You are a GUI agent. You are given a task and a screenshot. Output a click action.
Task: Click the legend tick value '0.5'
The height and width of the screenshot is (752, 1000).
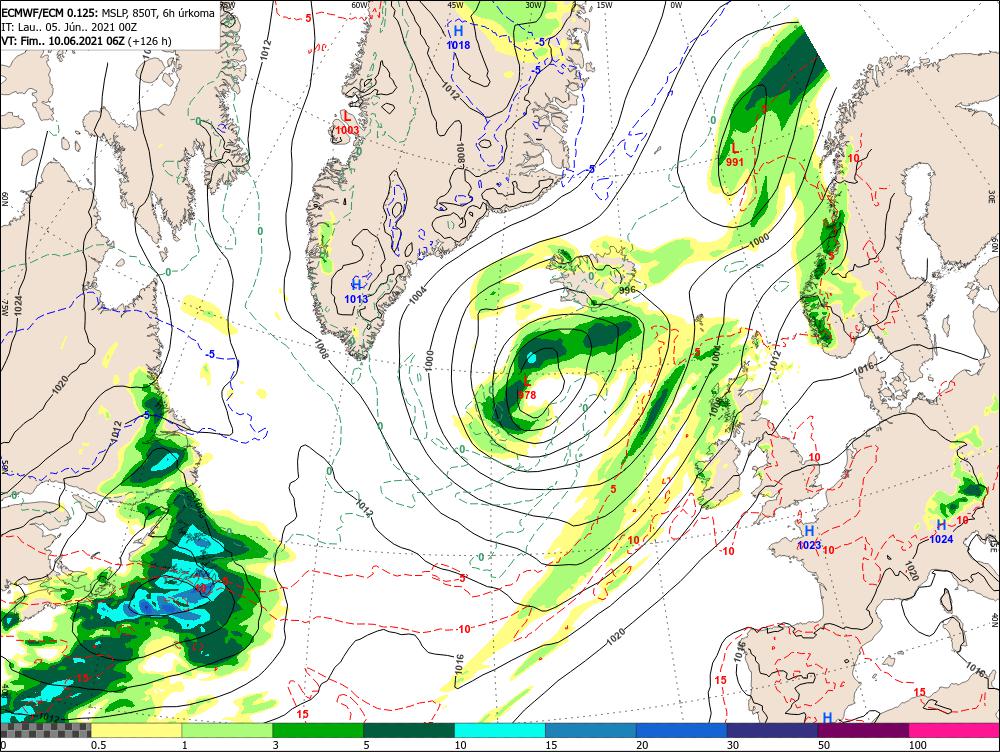98,745
